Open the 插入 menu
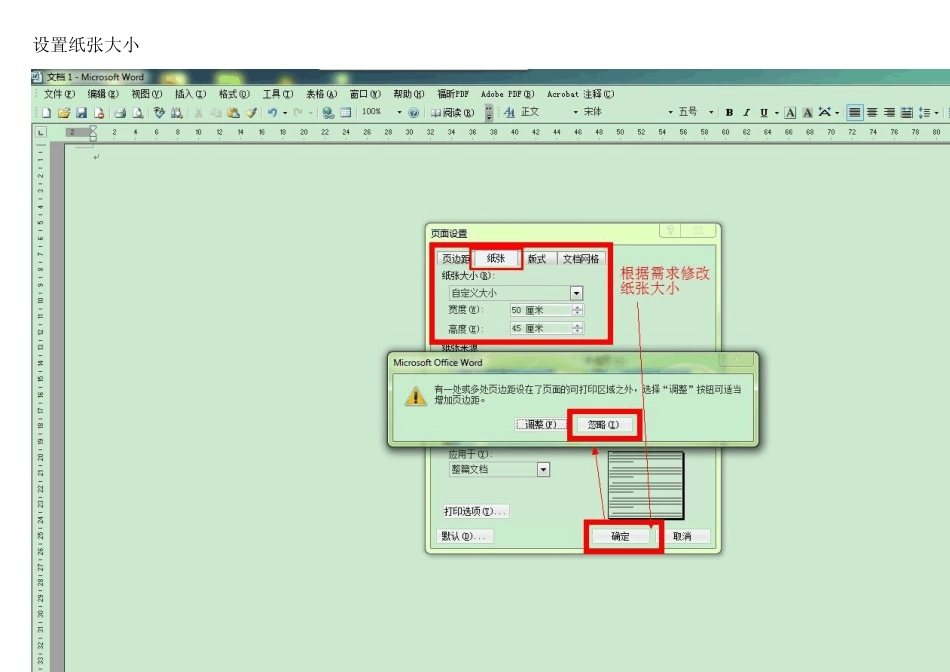 click(x=190, y=94)
